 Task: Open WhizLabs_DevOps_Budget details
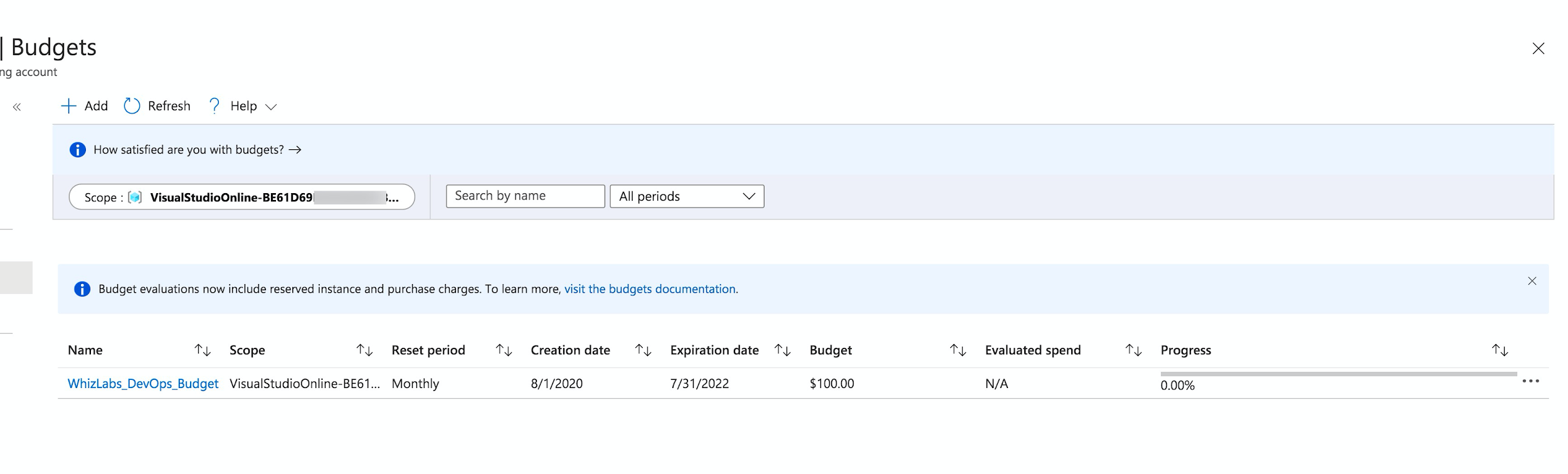click(143, 384)
